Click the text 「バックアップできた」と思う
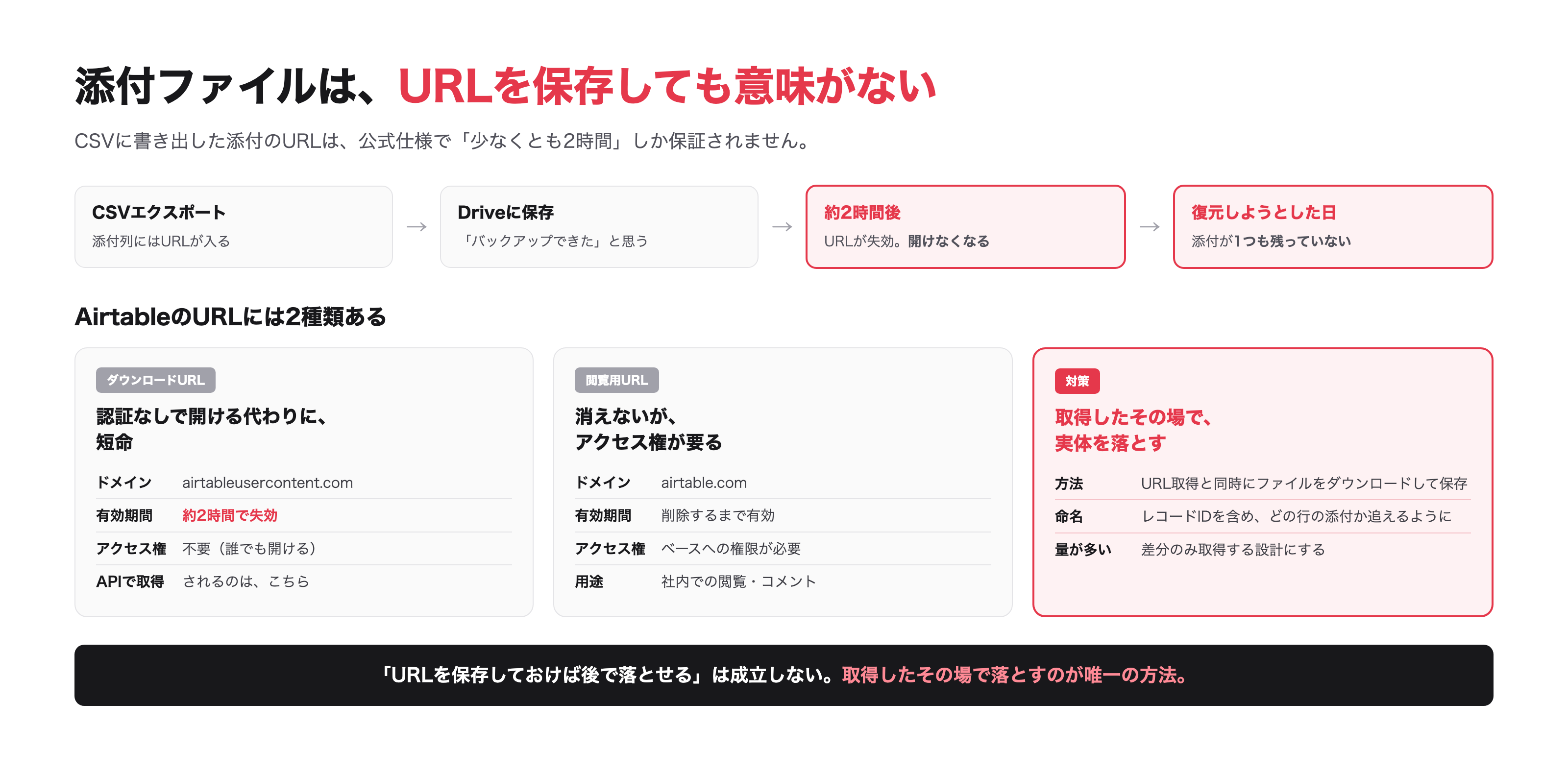Screen dimensions: 1568x774 (x=553, y=241)
